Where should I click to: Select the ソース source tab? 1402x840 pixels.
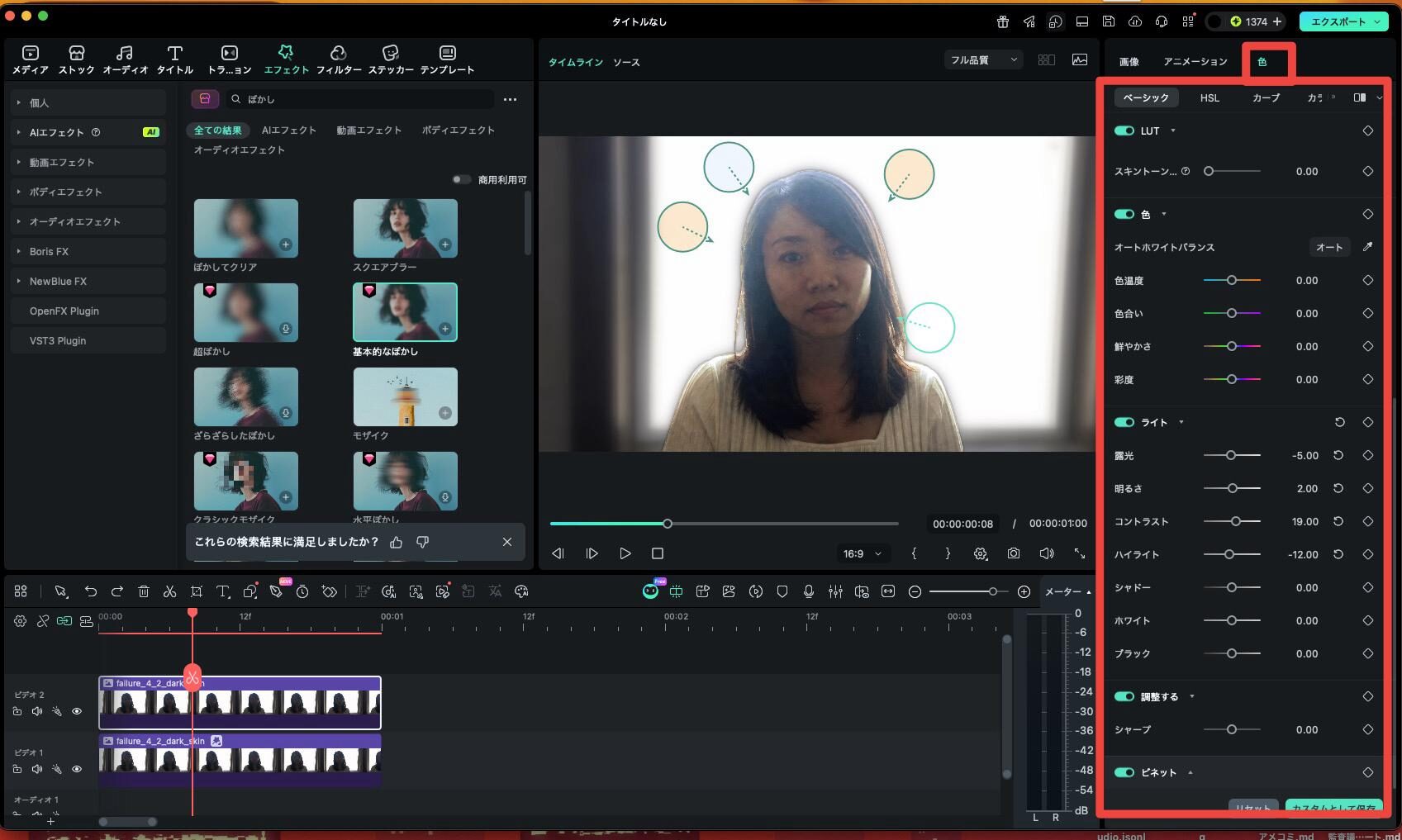(626, 62)
